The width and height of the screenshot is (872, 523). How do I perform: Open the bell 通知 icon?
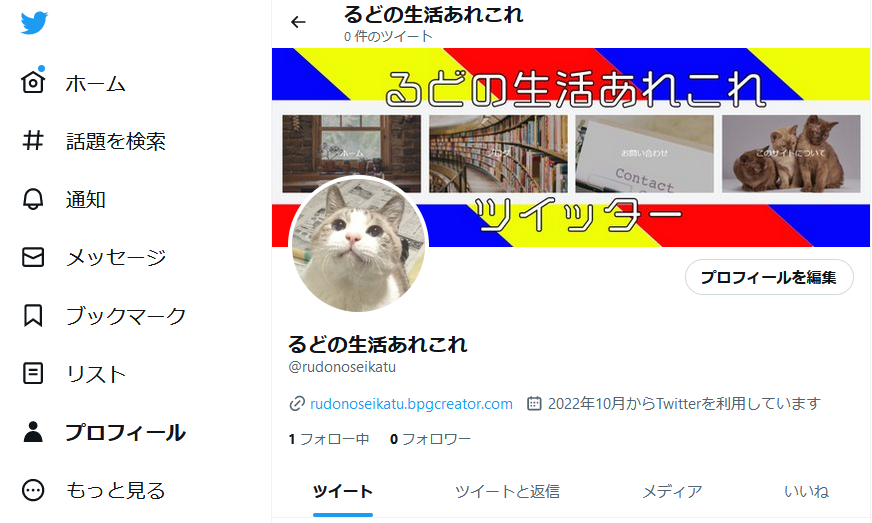[33, 199]
